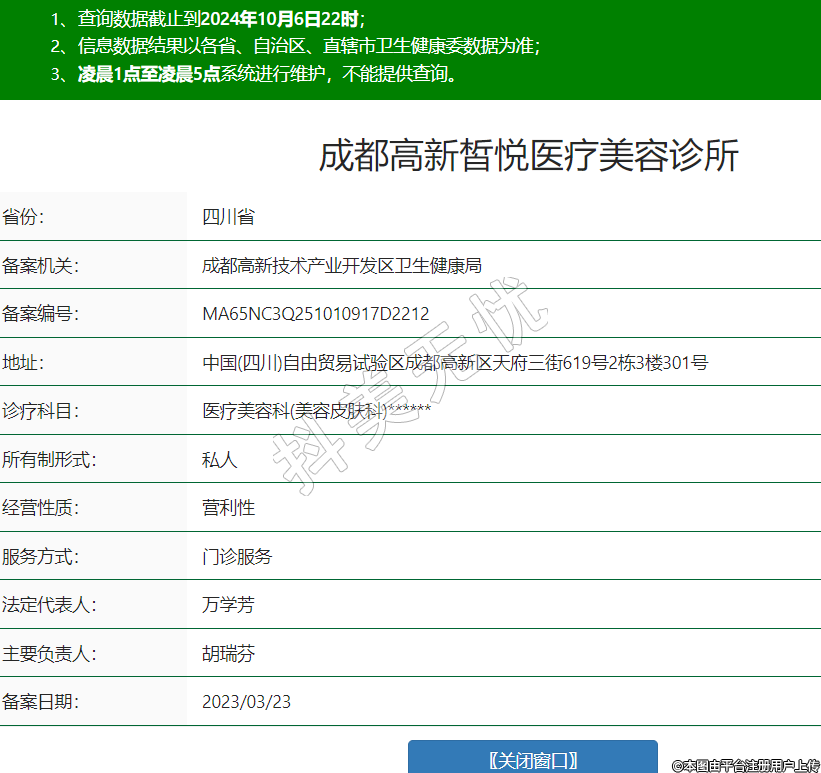
Task: Click the 本图由平台注册用户上传 watermark caption
Action: coord(745,765)
